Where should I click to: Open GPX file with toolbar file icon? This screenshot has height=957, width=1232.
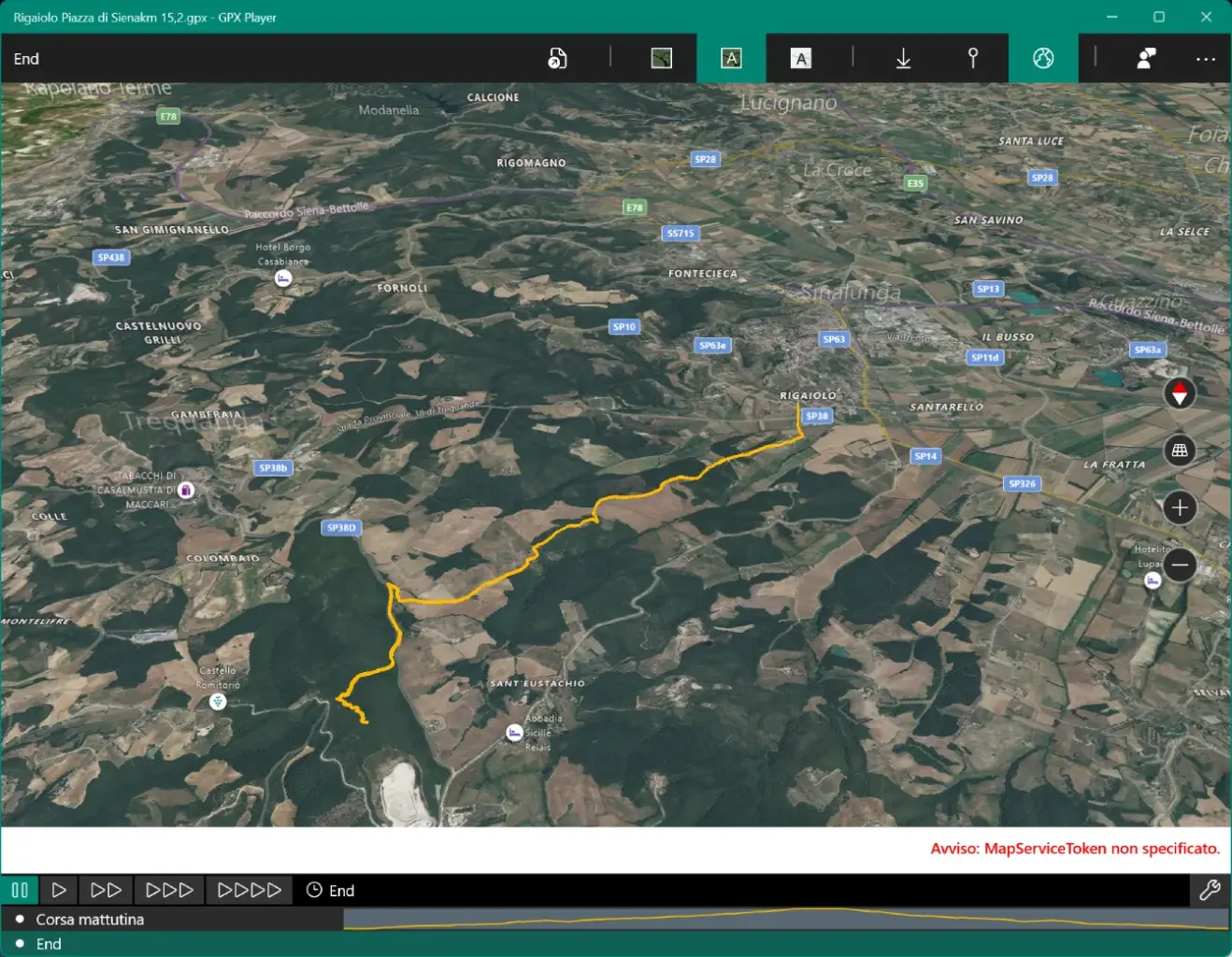click(557, 59)
